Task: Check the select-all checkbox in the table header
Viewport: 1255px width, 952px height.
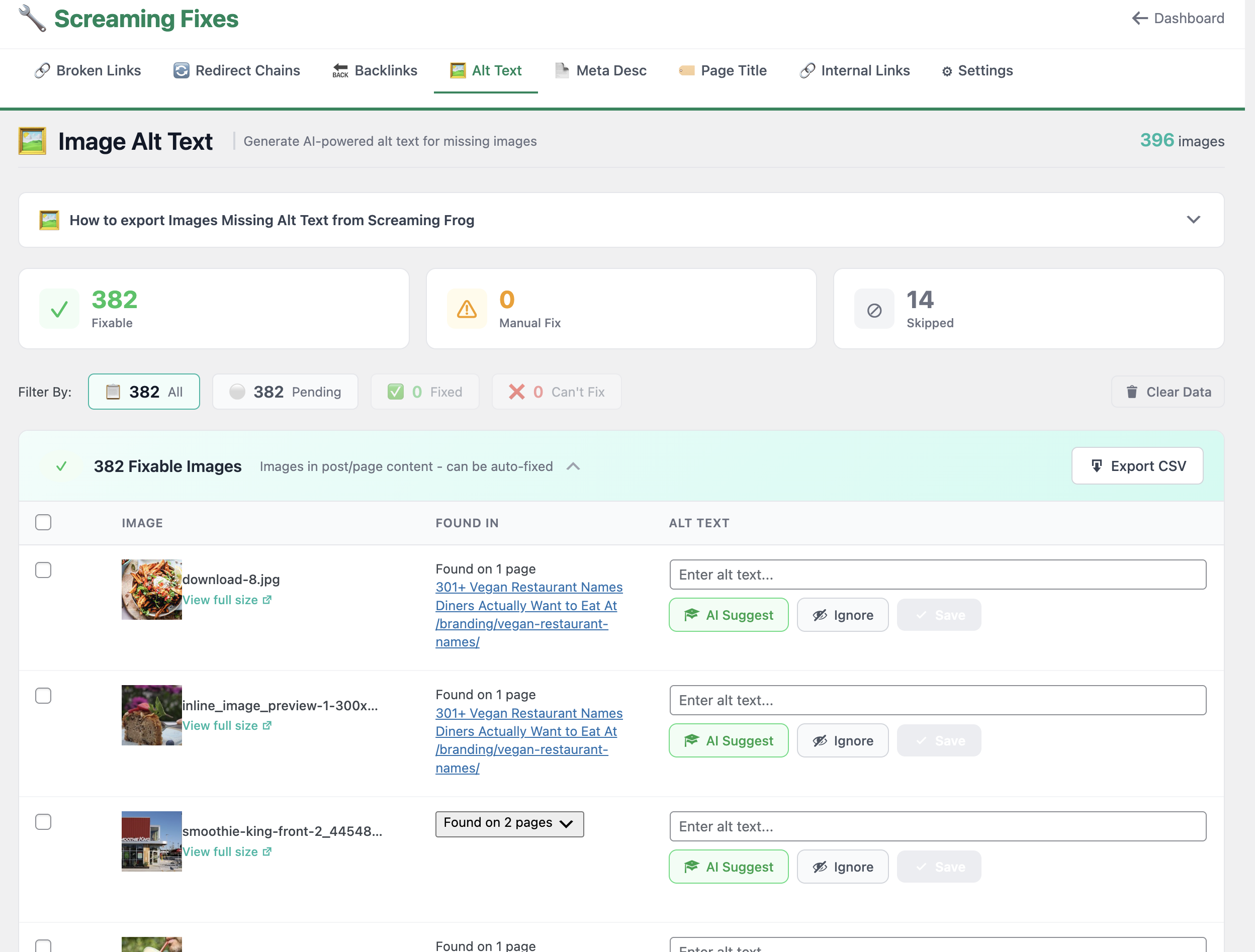Action: 43,522
